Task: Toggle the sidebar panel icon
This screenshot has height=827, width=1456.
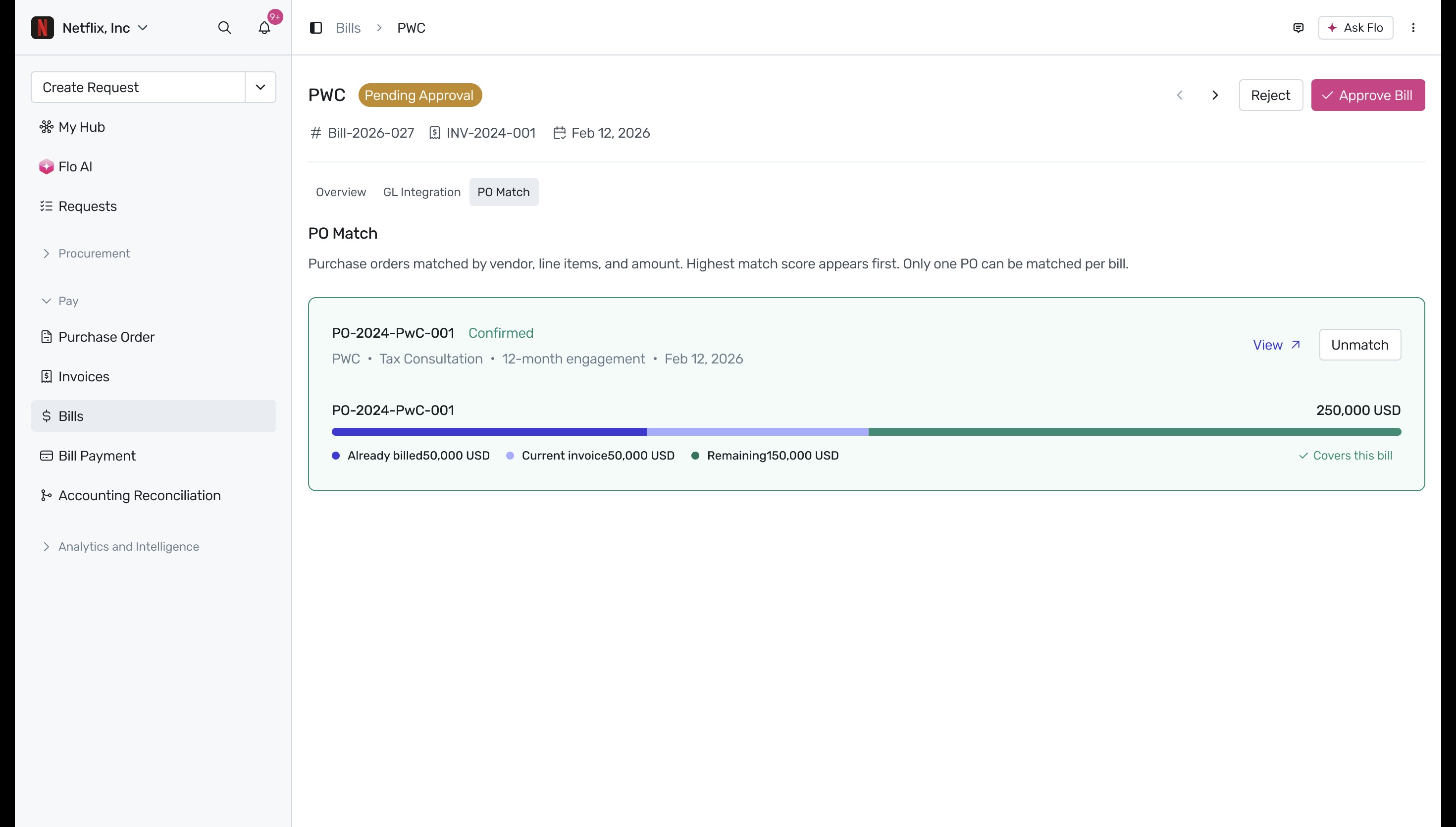Action: pyautogui.click(x=316, y=28)
